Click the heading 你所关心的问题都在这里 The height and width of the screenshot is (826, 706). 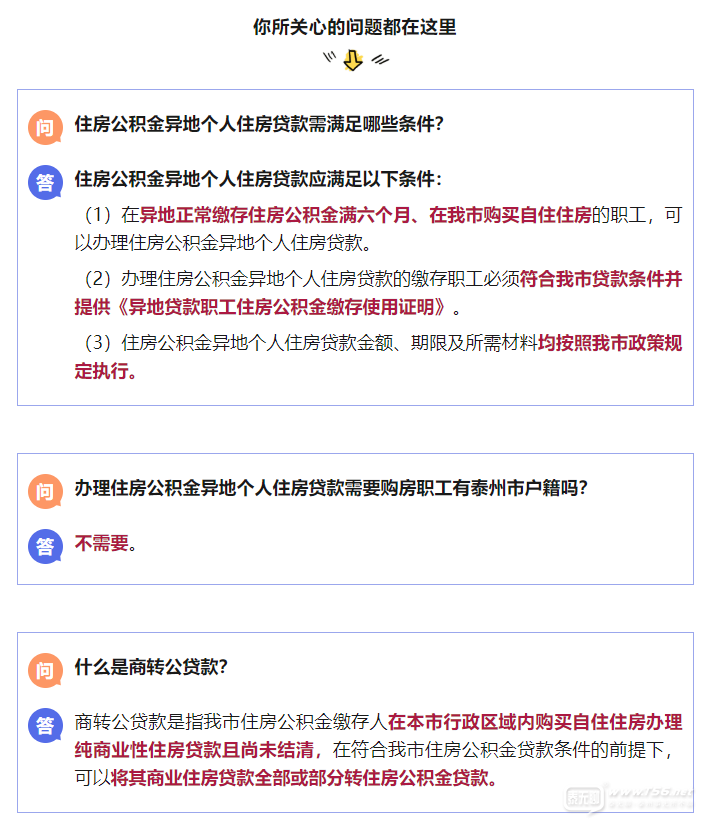tap(355, 27)
